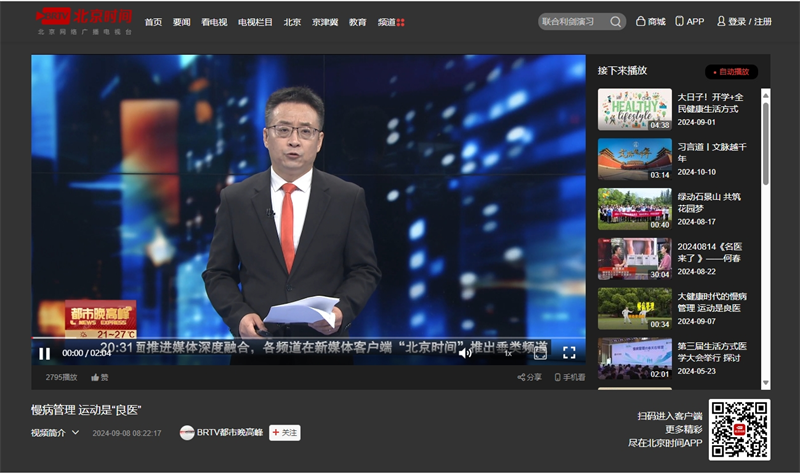Click the BRTV都市晚高峰 channel avatar
This screenshot has width=800, height=474.
point(187,433)
